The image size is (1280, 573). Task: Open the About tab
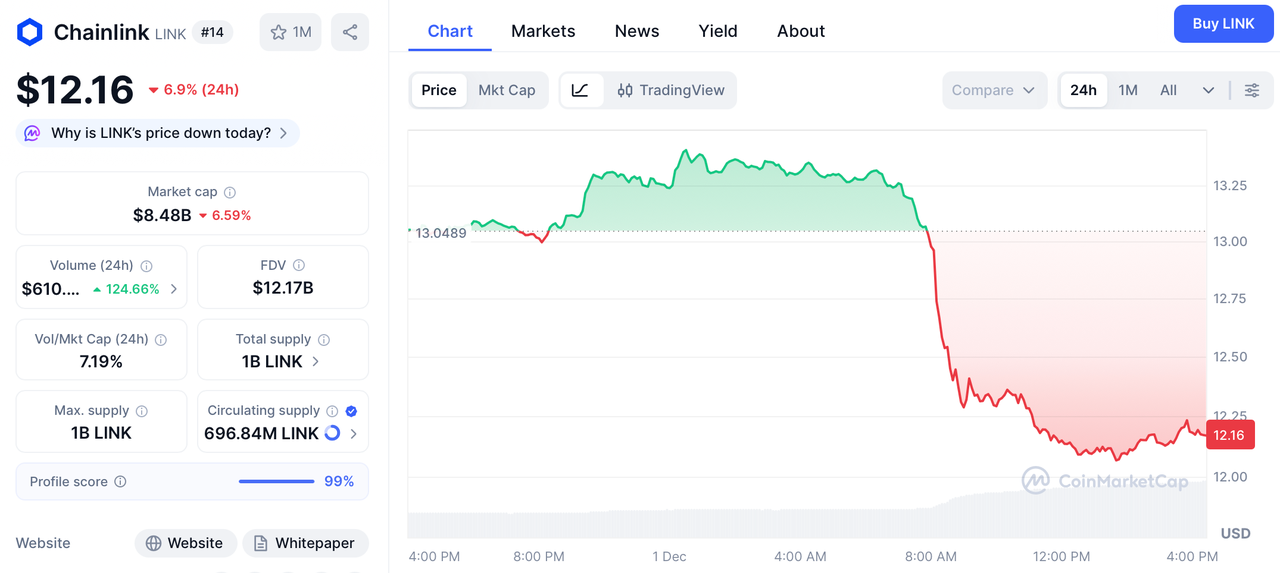801,31
